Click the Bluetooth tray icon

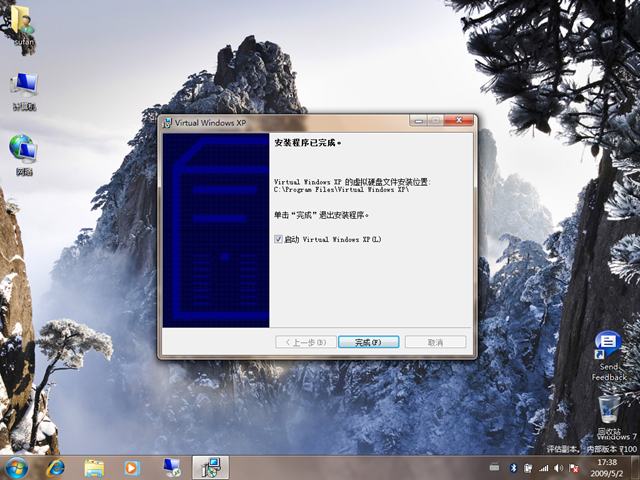(x=513, y=468)
